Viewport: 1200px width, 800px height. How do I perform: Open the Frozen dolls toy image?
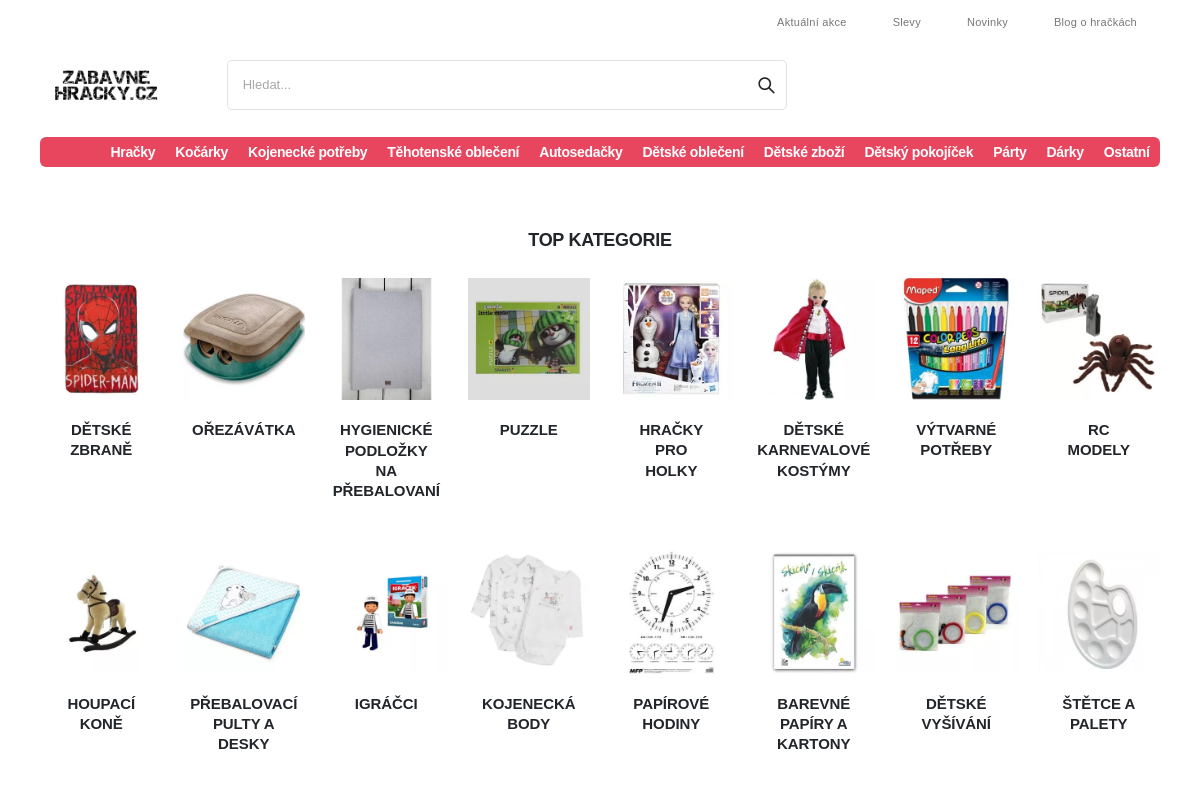pos(671,339)
